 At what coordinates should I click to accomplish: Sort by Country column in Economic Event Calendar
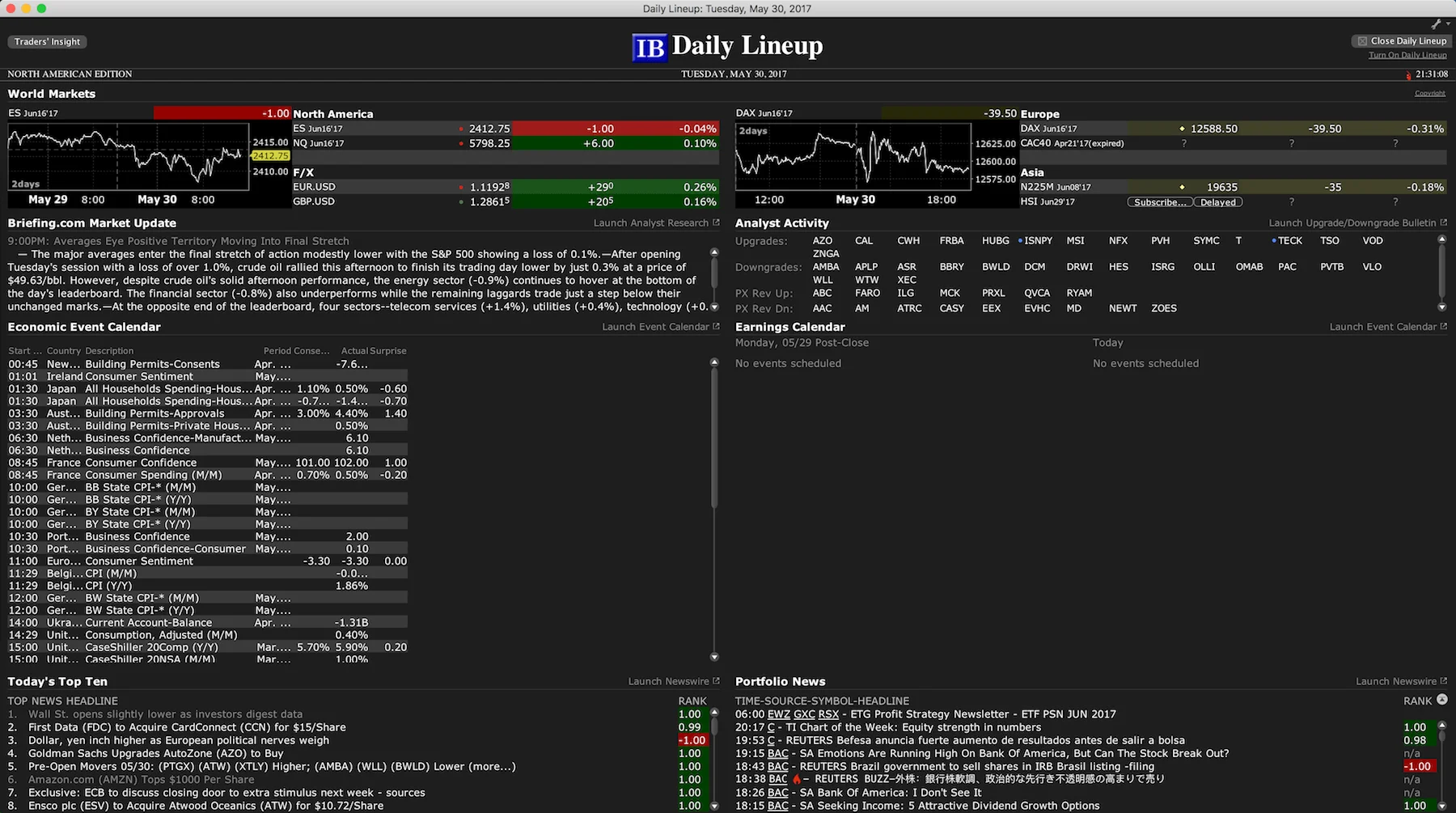point(64,351)
